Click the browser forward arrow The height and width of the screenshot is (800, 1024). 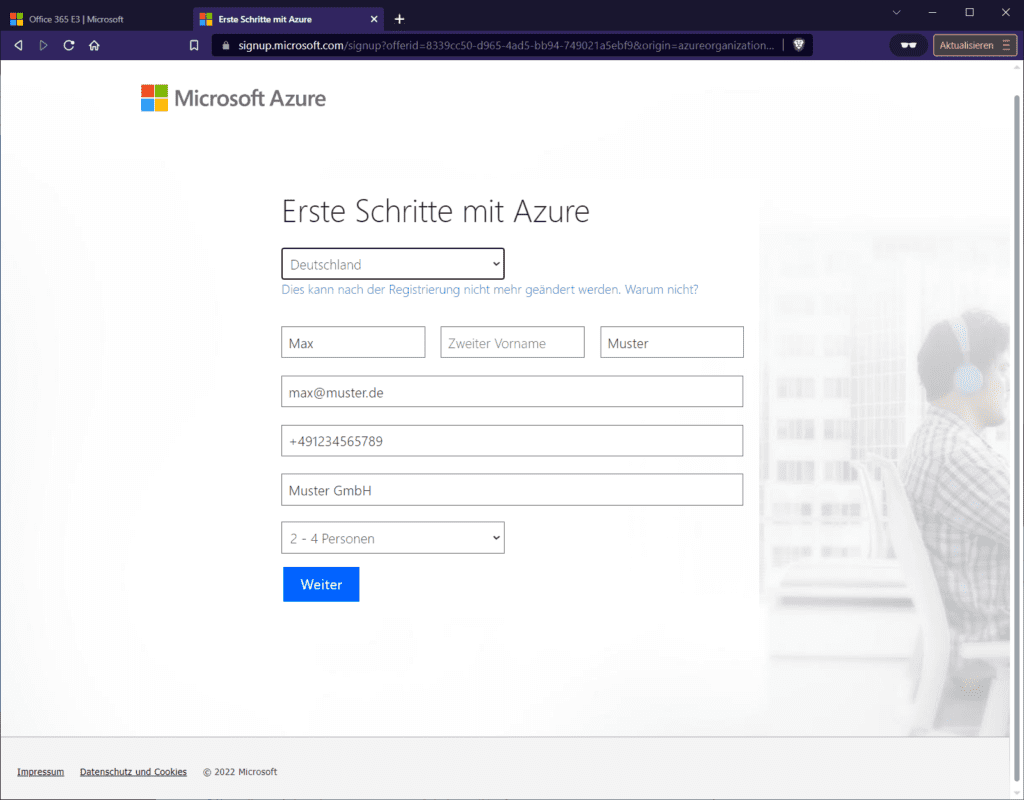(x=43, y=45)
